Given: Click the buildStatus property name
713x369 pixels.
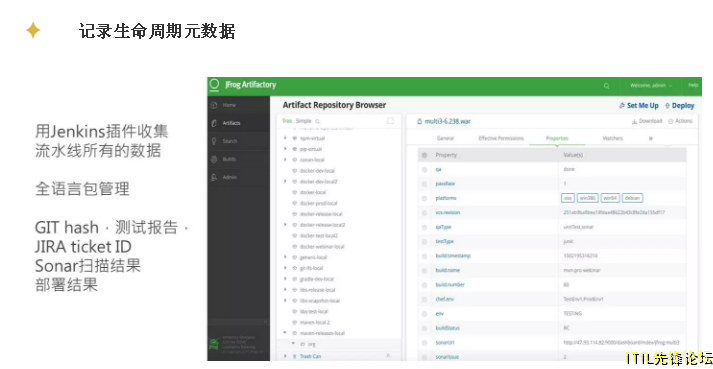Looking at the screenshot, I should [446, 328].
